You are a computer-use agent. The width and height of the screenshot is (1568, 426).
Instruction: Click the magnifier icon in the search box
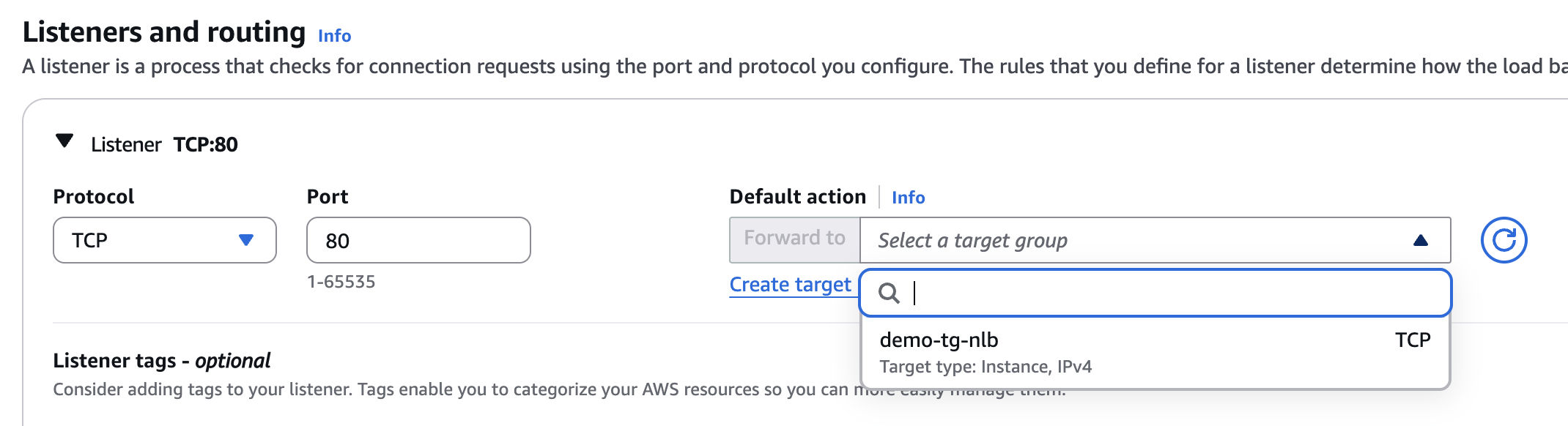[x=889, y=293]
